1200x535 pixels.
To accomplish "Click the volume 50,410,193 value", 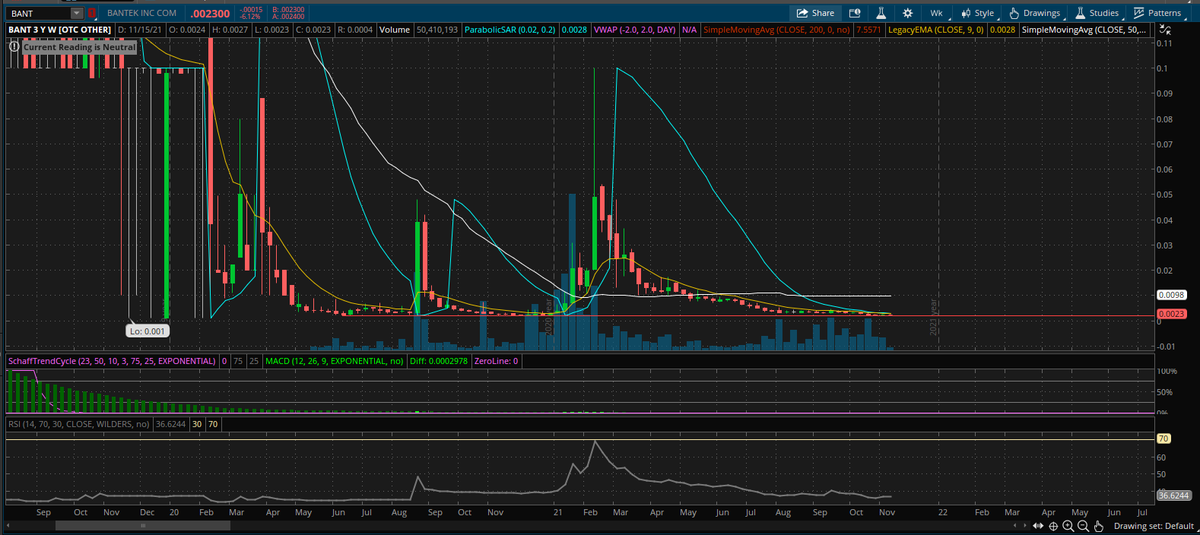I will click(439, 31).
